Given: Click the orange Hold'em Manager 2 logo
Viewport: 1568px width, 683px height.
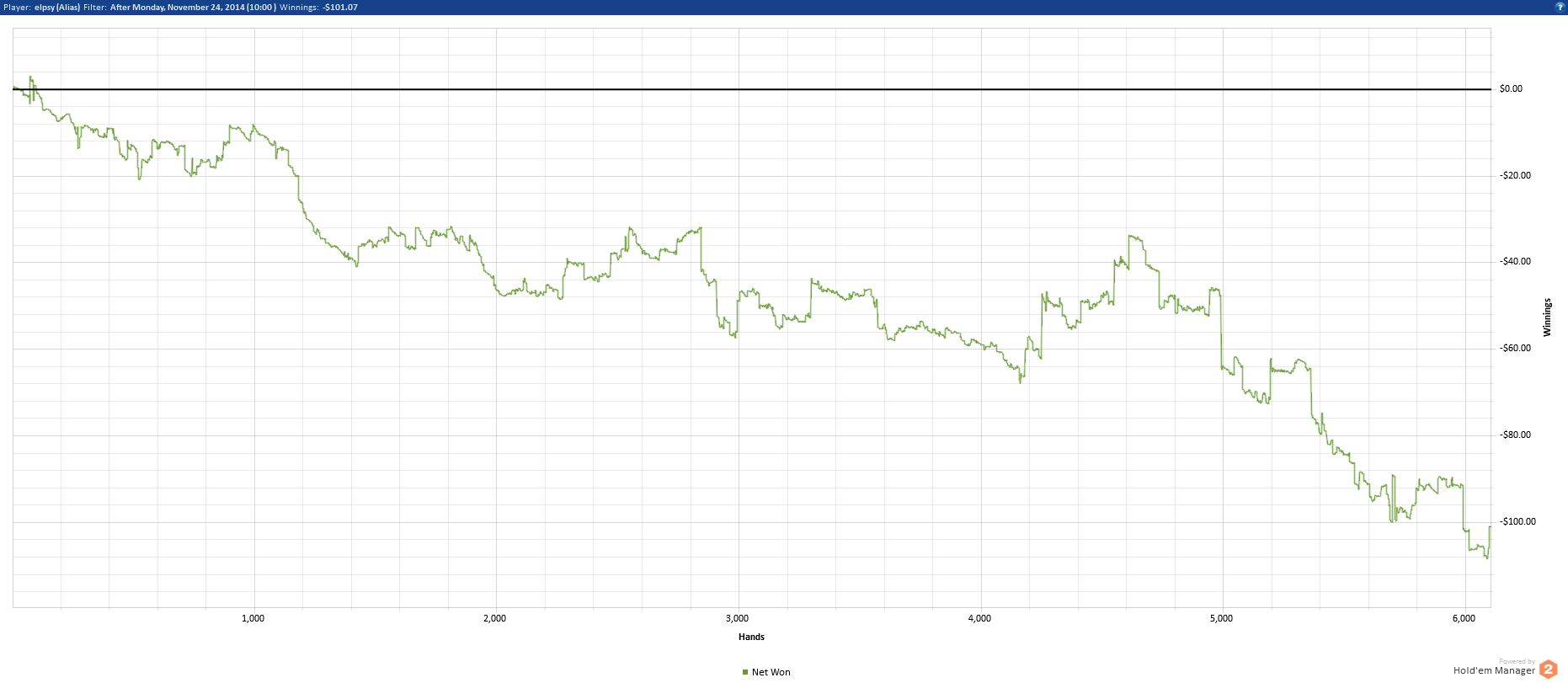Looking at the screenshot, I should (x=1548, y=670).
